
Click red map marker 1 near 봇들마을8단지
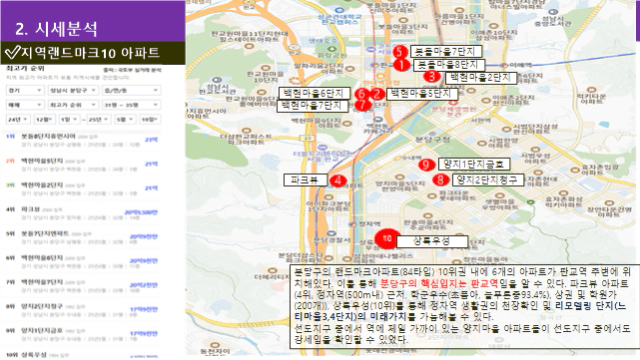point(402,64)
